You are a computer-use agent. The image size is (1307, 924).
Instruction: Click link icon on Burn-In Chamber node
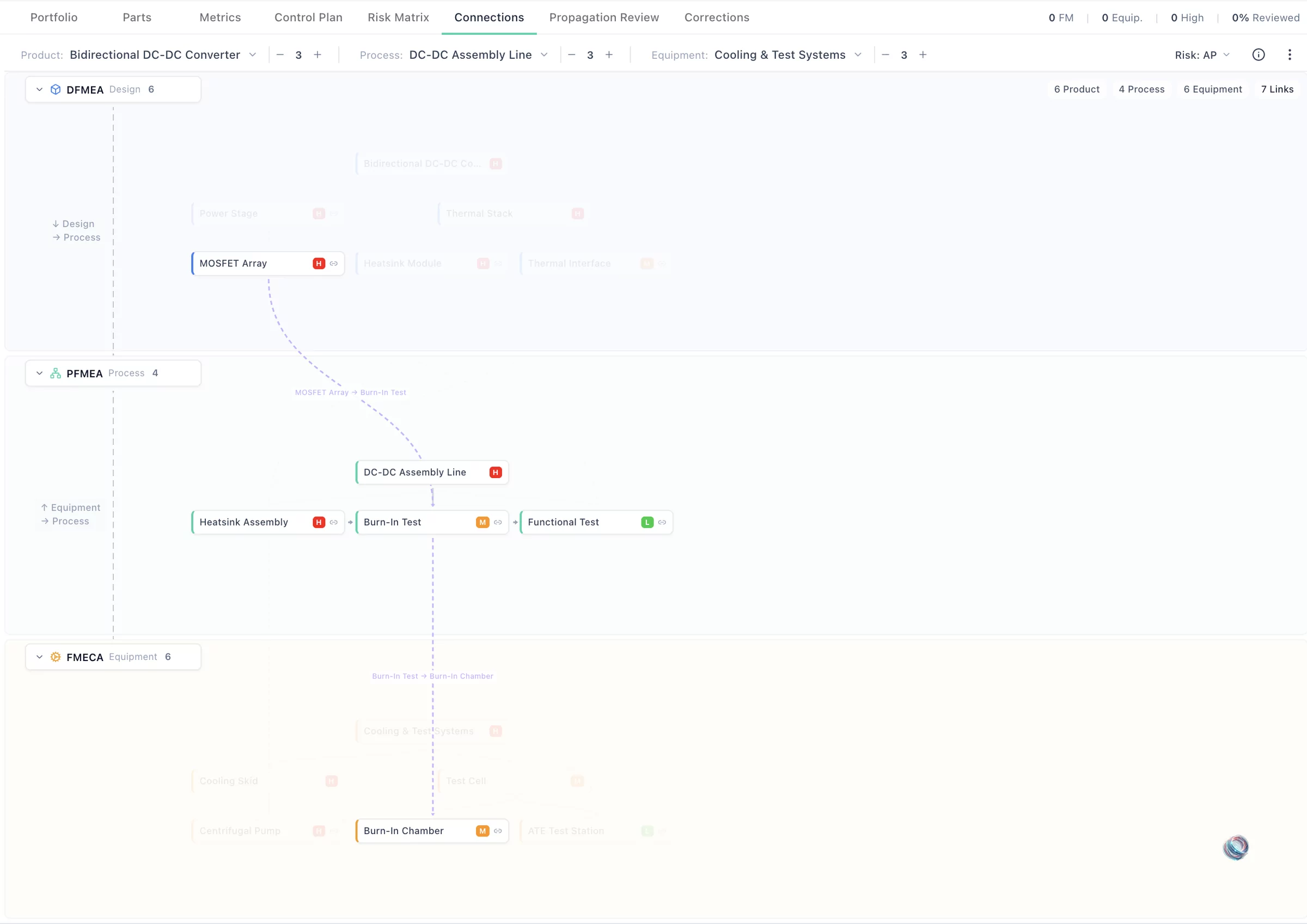coord(498,831)
